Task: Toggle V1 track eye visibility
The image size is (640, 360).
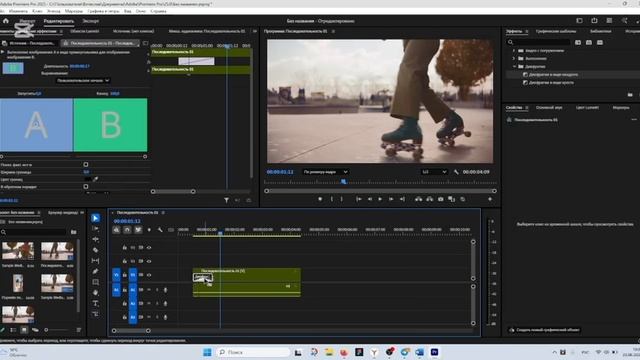Action: coord(149,275)
